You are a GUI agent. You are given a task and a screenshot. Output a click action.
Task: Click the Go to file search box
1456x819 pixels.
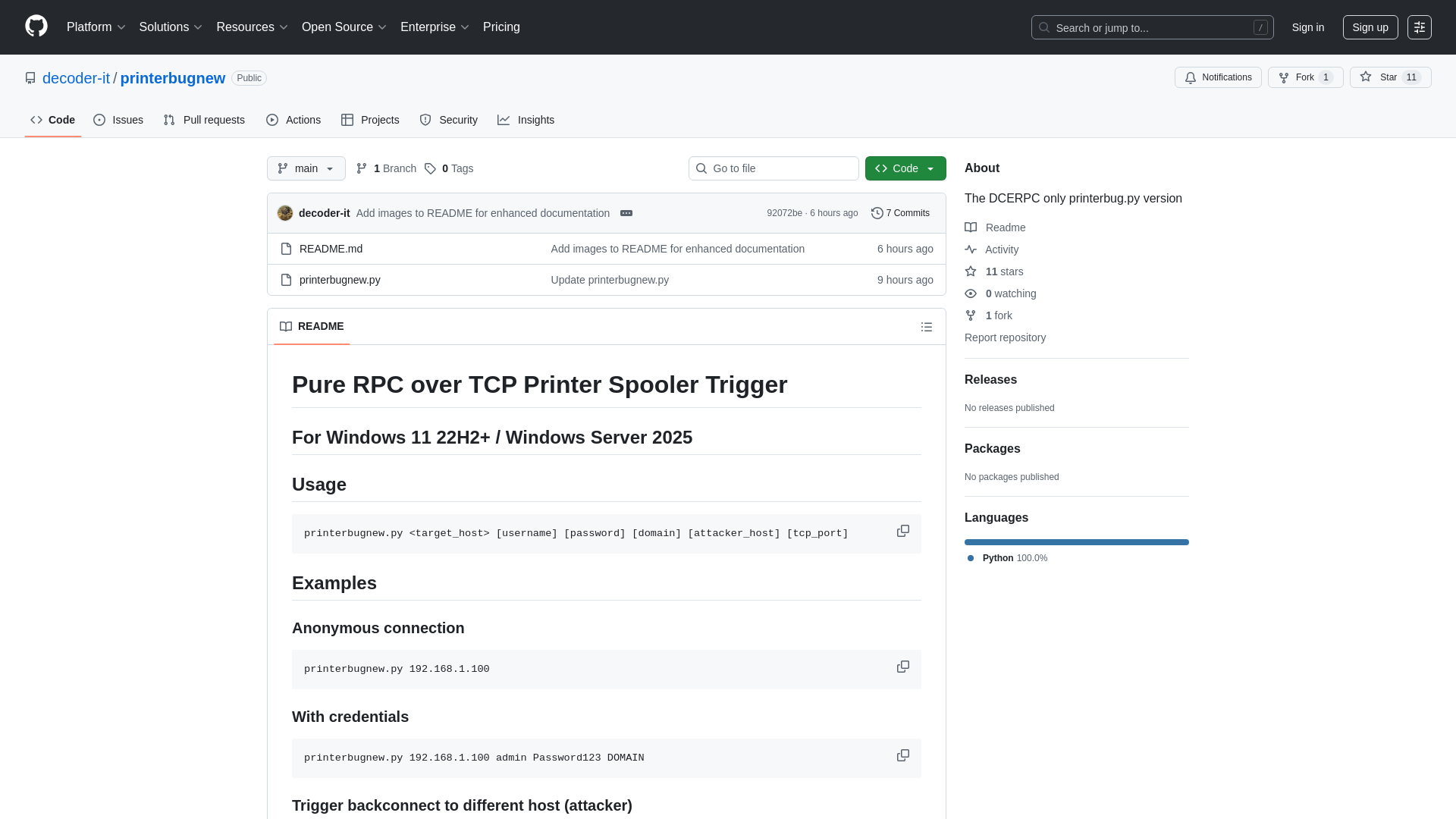tap(773, 168)
